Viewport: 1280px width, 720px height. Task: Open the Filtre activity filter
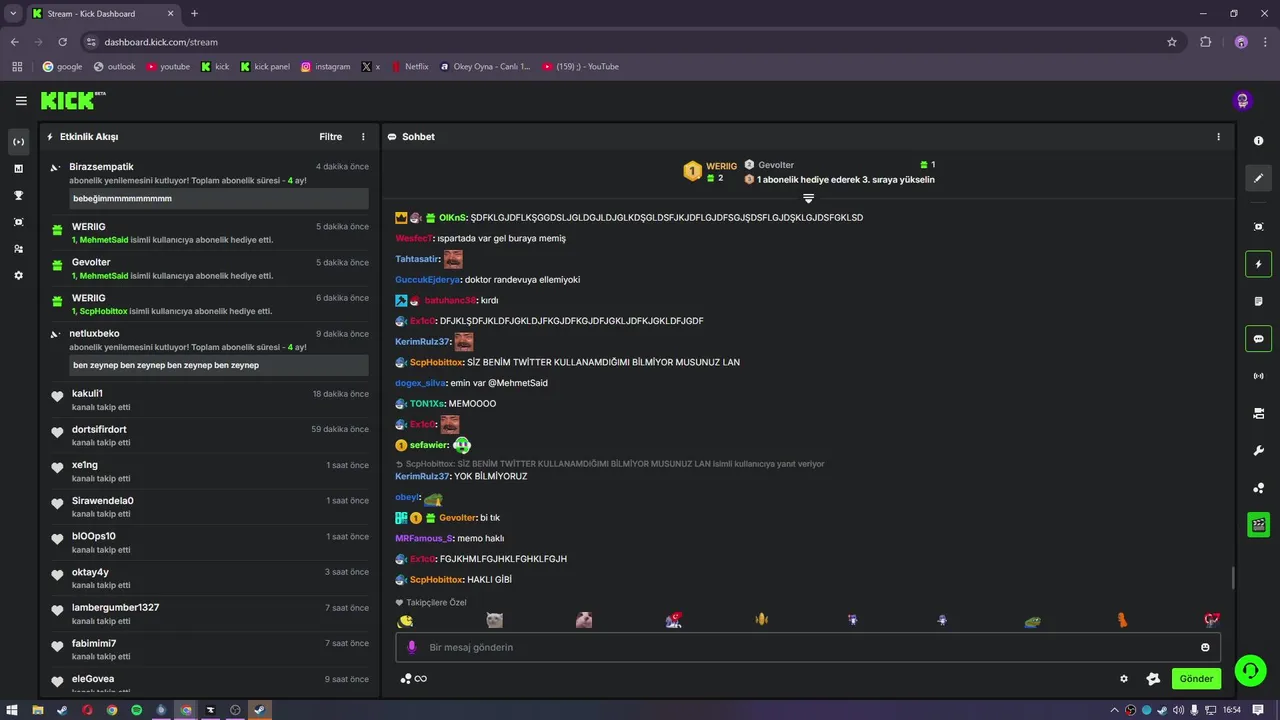pyautogui.click(x=330, y=137)
